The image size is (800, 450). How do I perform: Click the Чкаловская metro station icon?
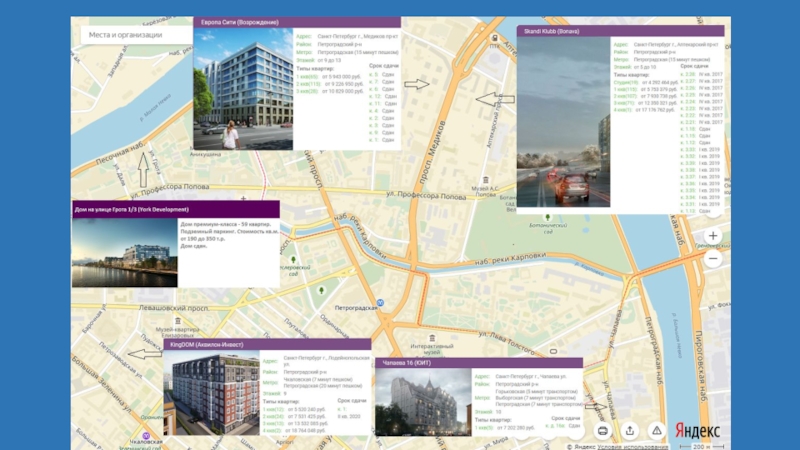pyautogui.click(x=146, y=436)
